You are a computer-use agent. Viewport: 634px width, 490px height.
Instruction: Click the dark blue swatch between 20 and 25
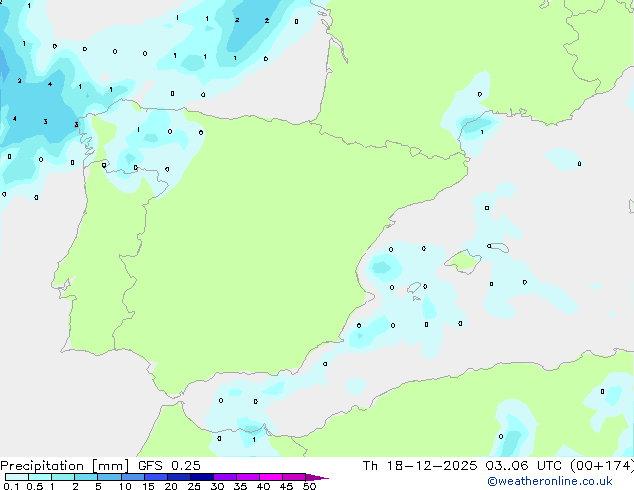[x=178, y=477]
